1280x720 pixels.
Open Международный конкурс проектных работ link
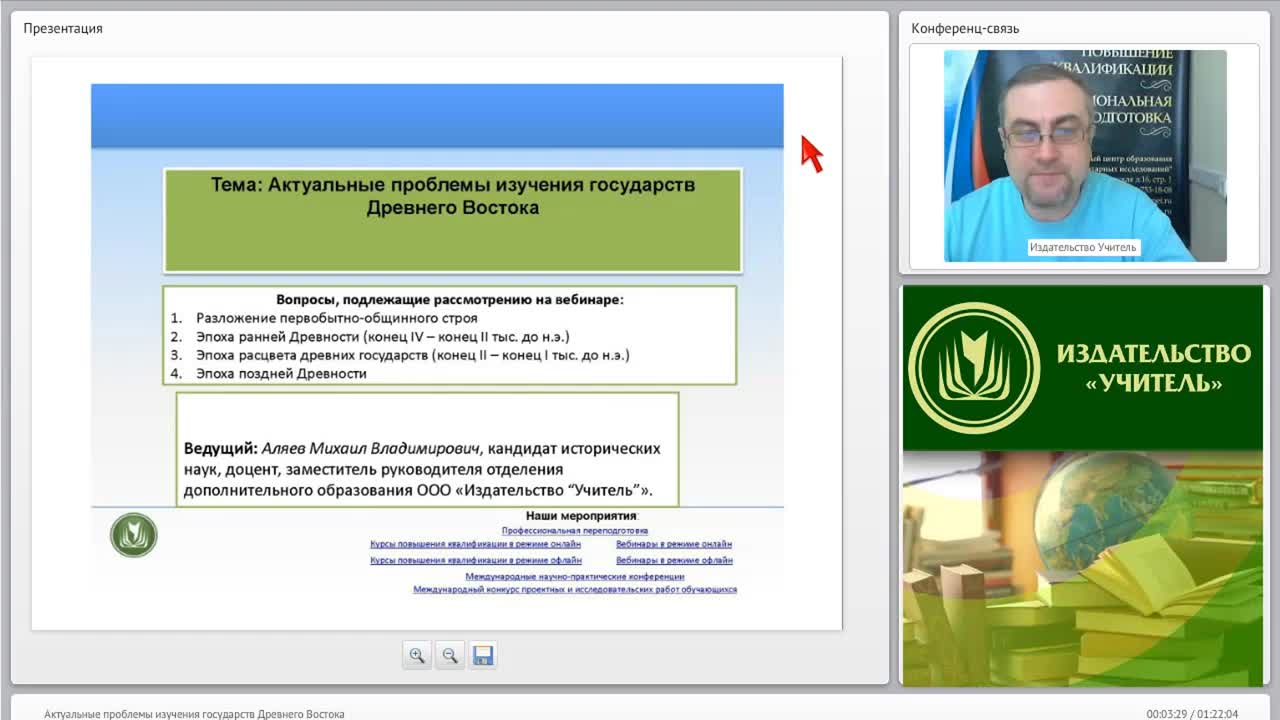tap(575, 590)
